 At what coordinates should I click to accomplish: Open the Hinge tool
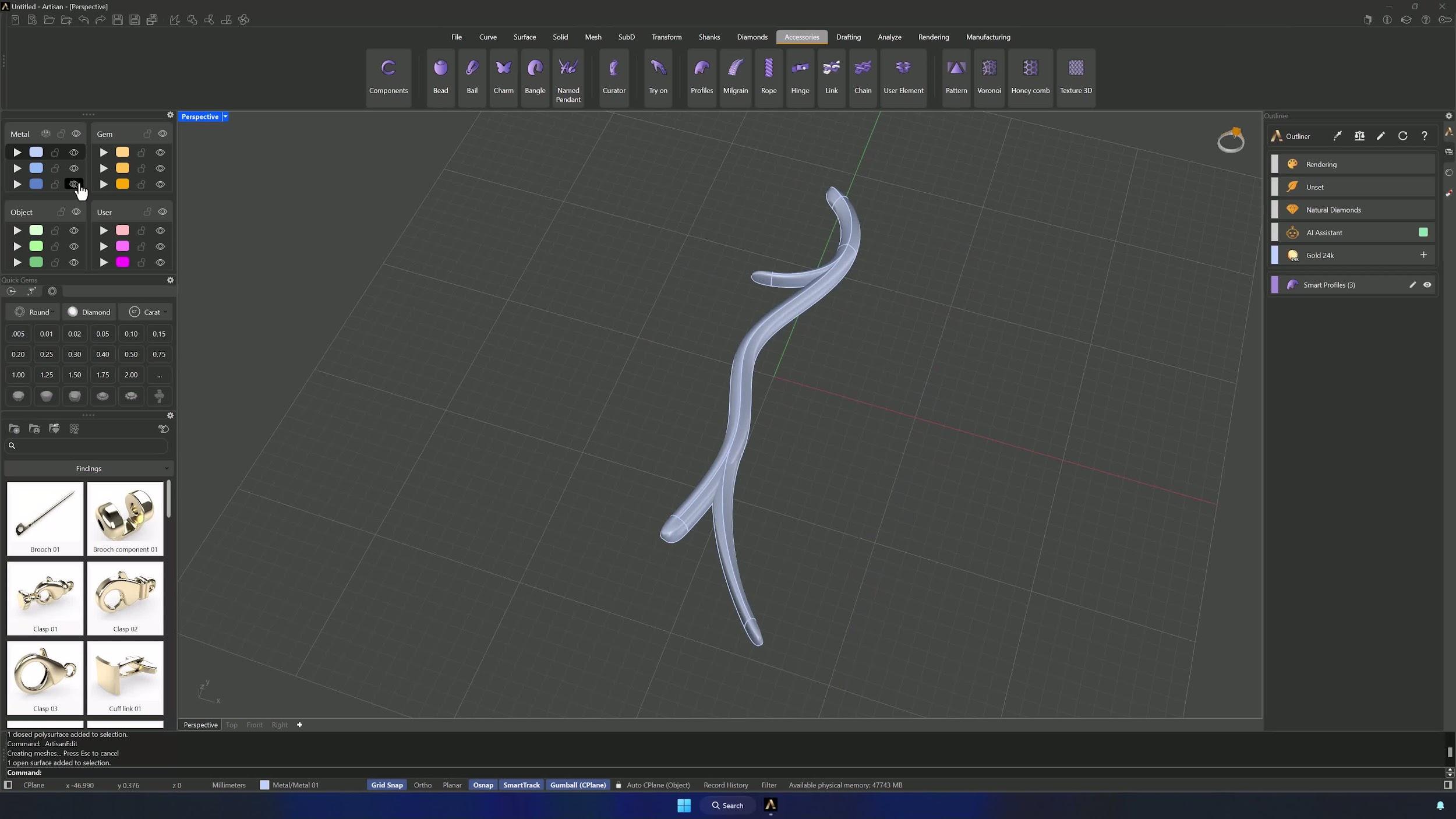800,77
